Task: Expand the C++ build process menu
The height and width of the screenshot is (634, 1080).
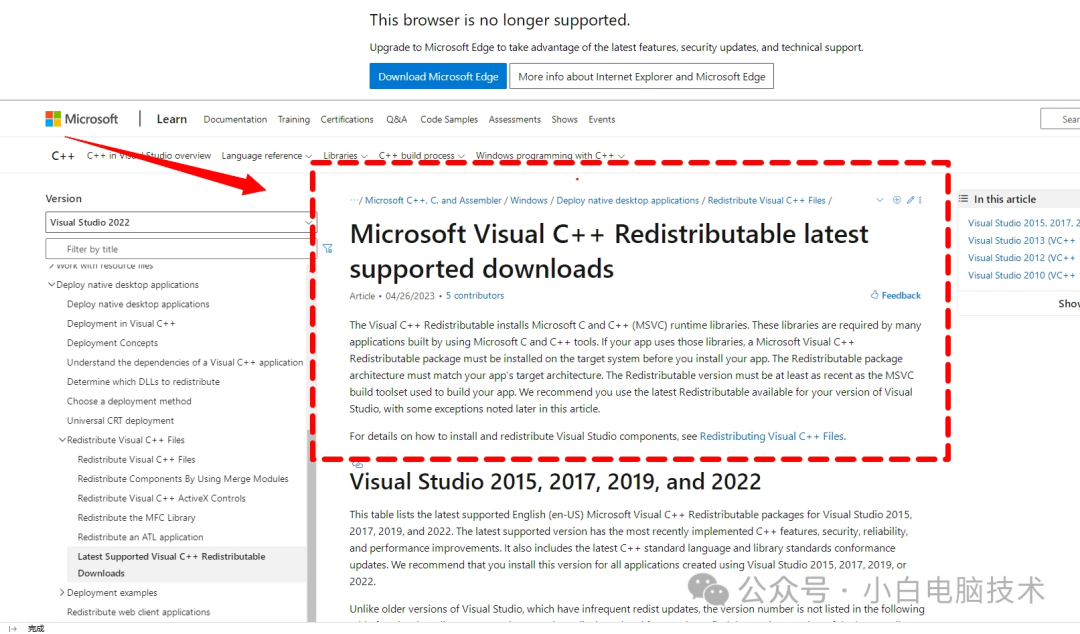Action: click(422, 156)
